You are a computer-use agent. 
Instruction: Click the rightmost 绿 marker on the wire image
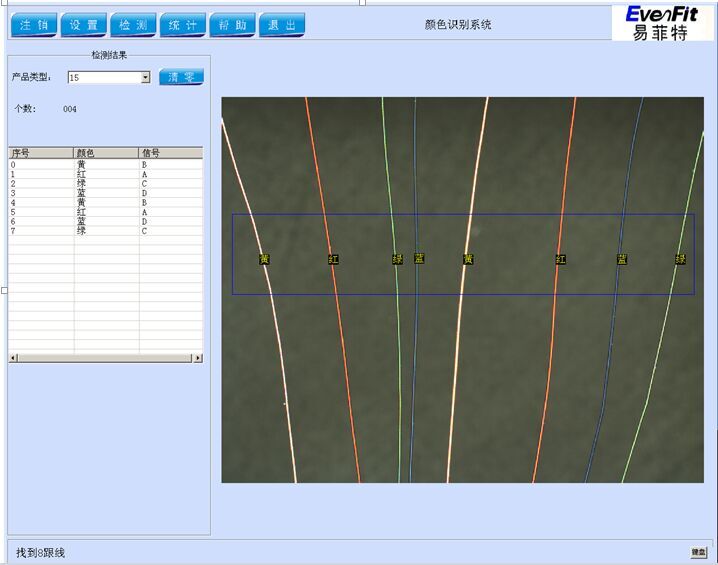680,259
